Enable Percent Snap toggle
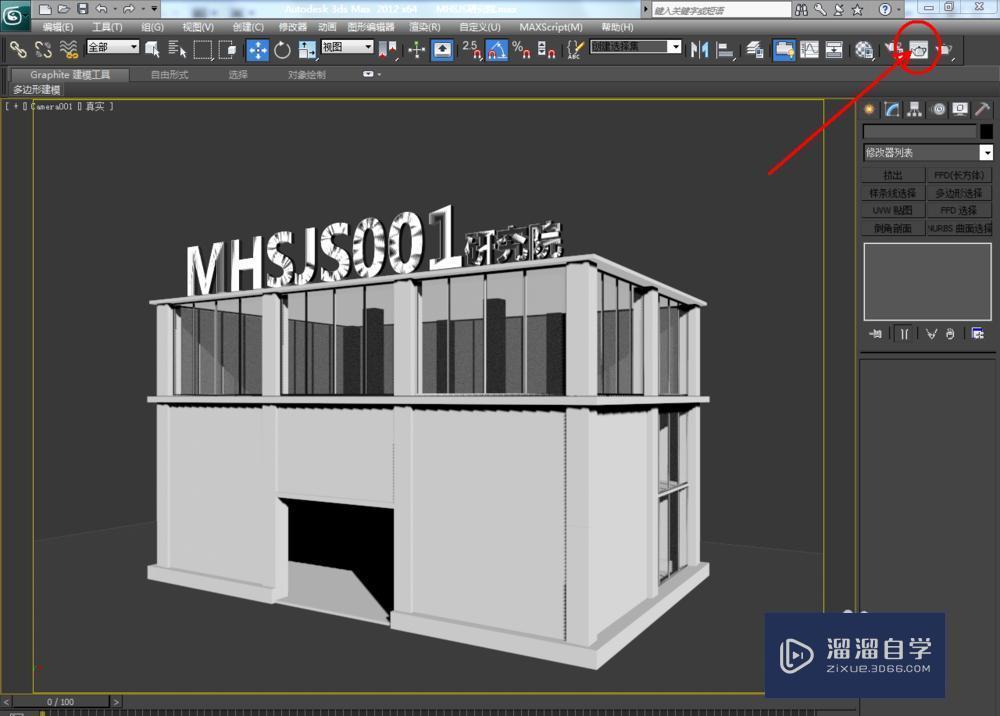 coord(521,50)
